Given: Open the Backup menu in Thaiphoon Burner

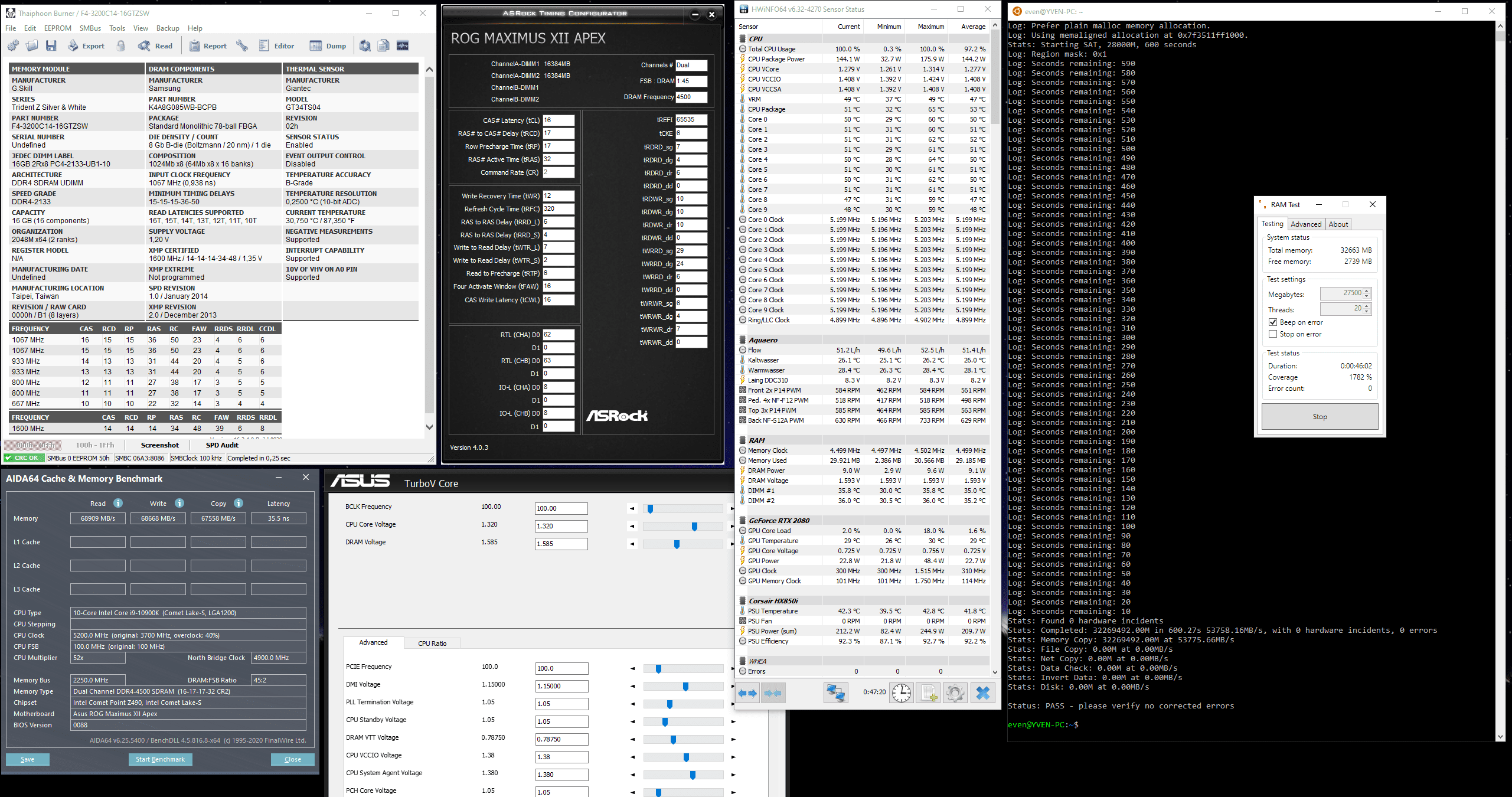Looking at the screenshot, I should [x=168, y=28].
